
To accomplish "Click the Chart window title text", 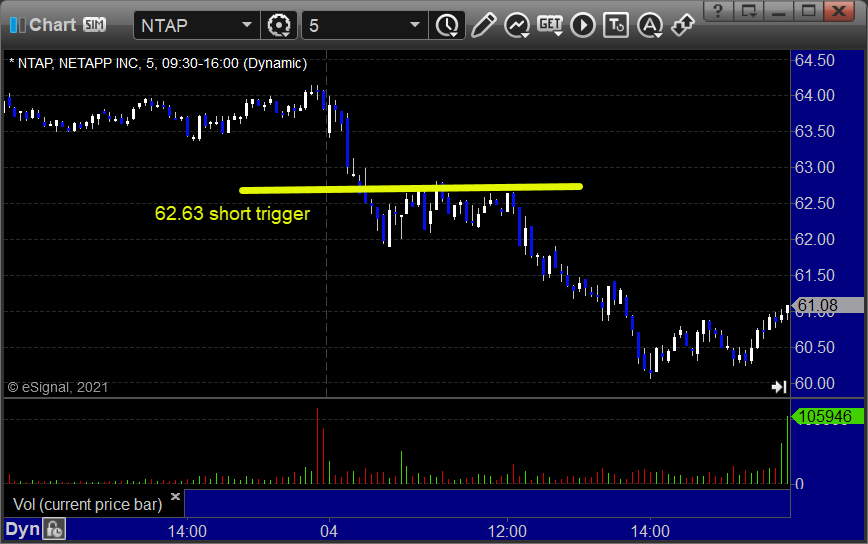I will (x=53, y=25).
